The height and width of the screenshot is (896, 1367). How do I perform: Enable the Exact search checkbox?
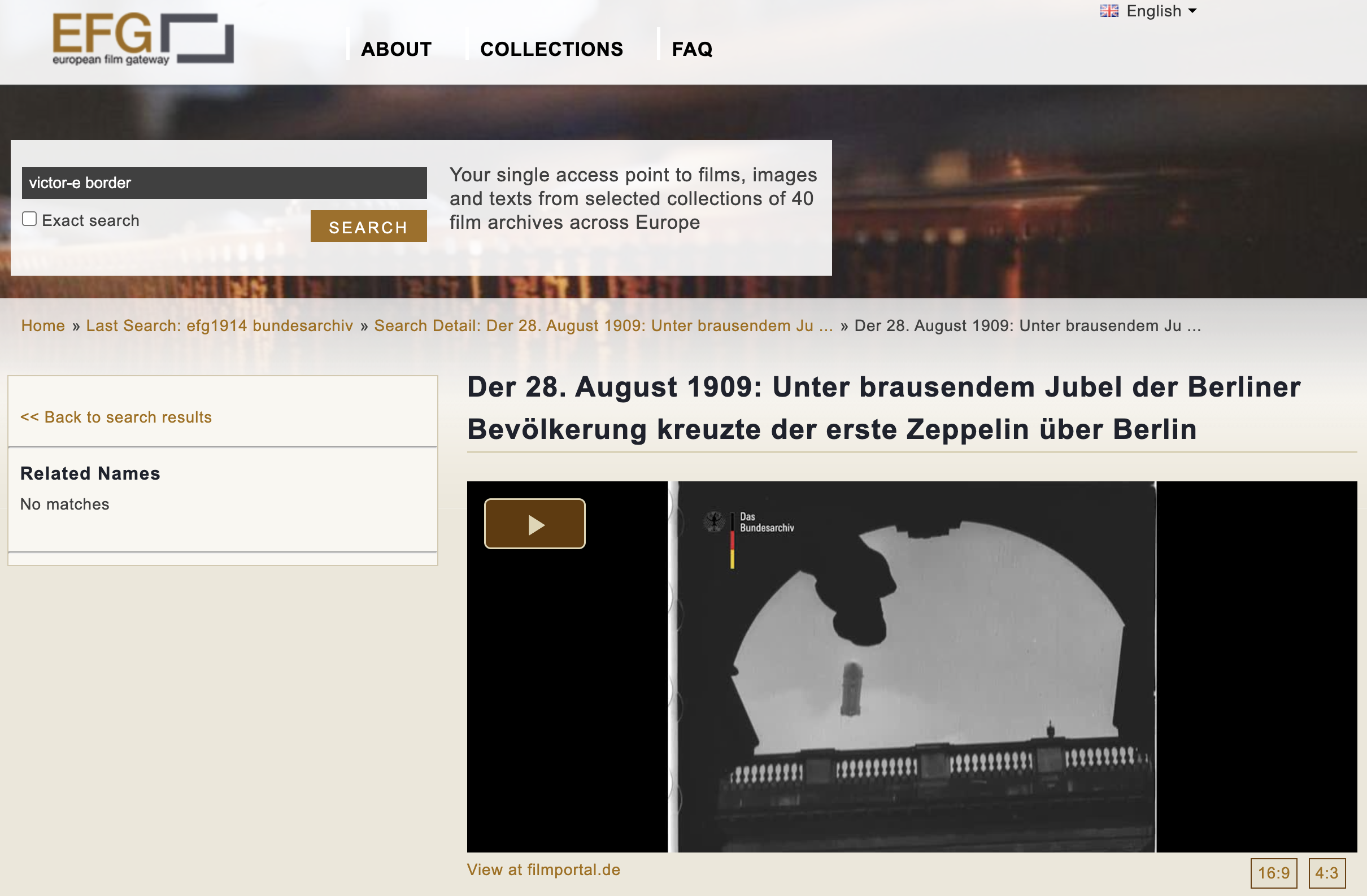pyautogui.click(x=29, y=219)
